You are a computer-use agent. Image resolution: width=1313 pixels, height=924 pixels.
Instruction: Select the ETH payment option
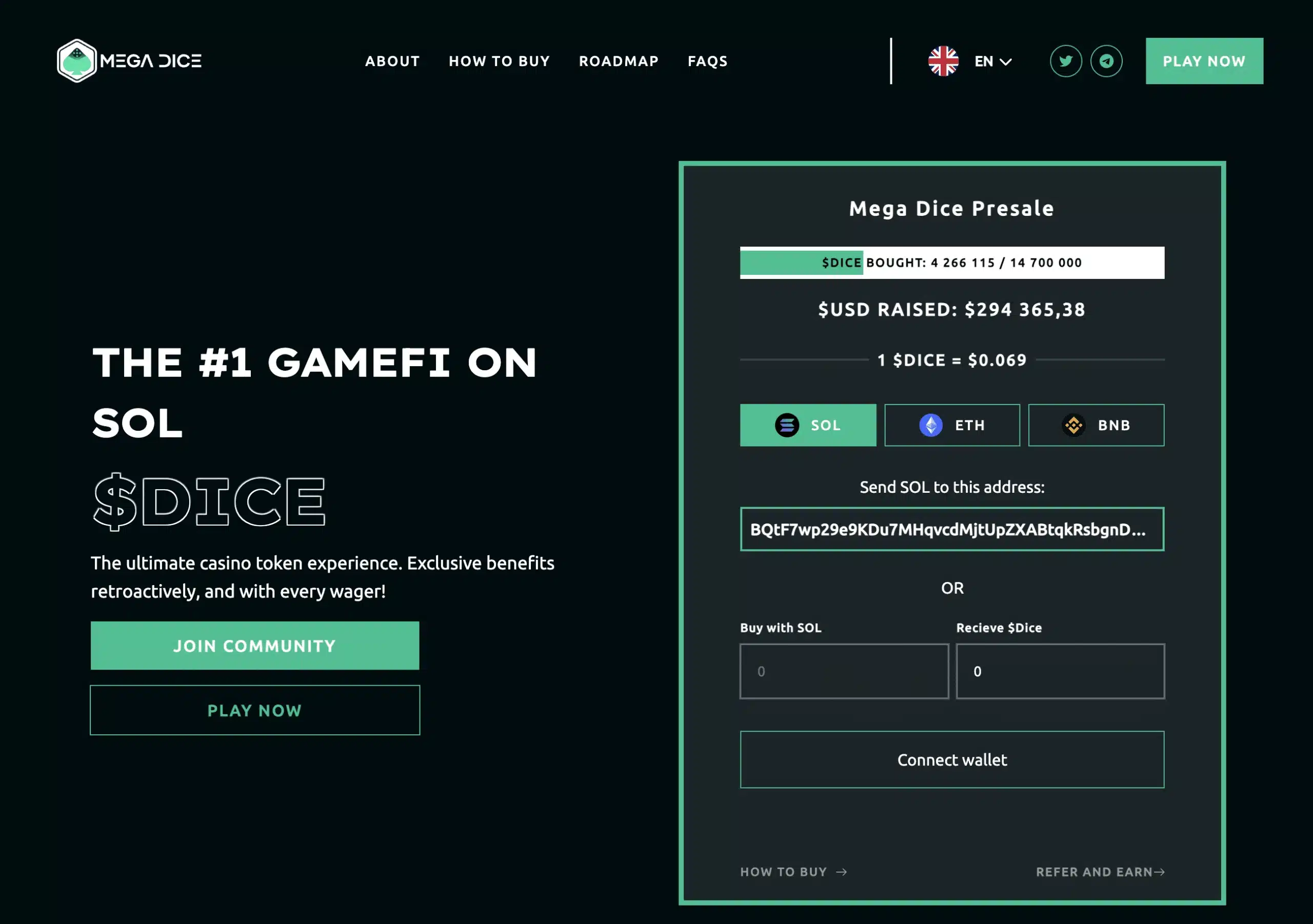pyautogui.click(x=951, y=425)
